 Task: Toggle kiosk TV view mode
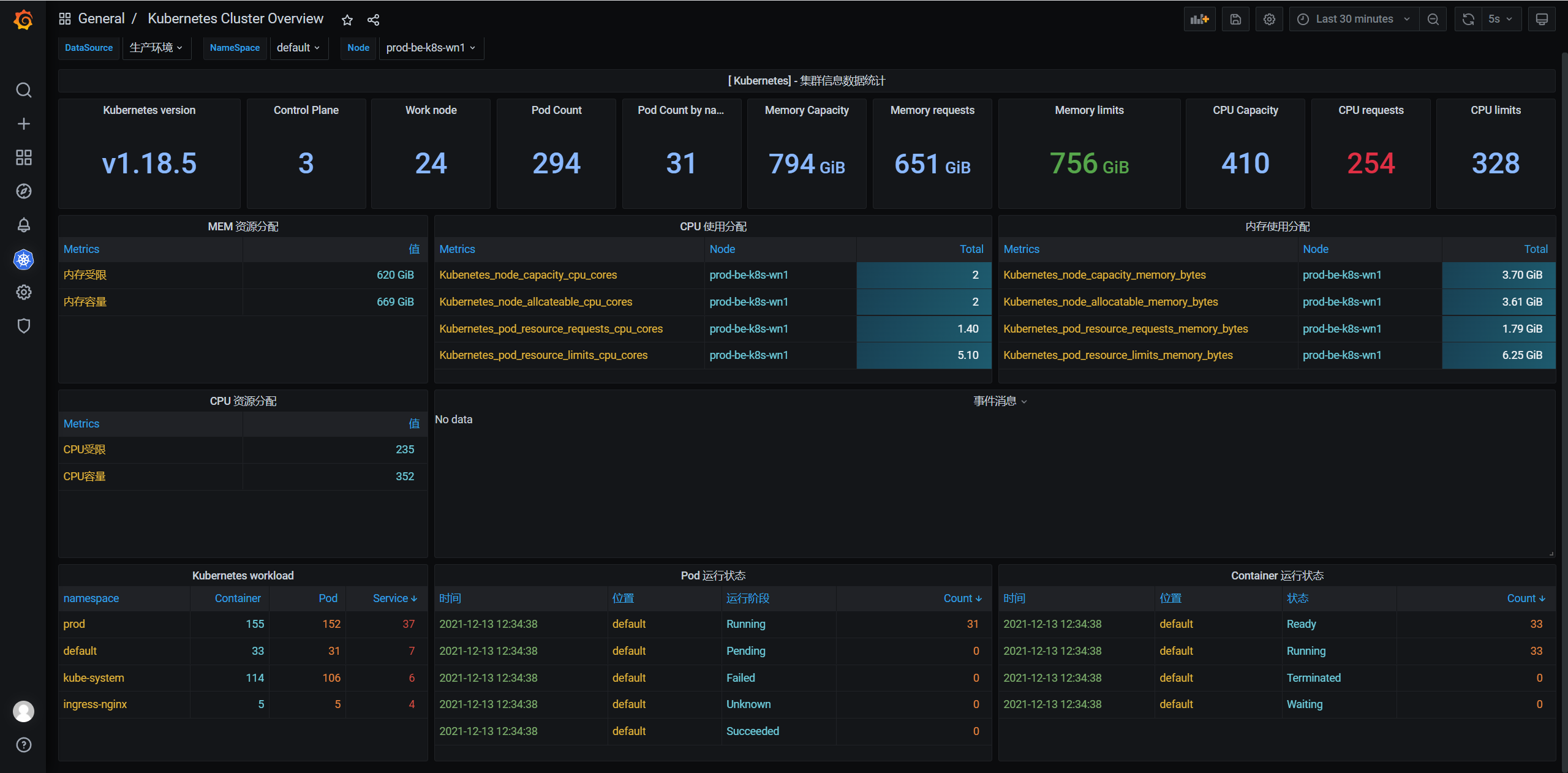coord(1542,19)
